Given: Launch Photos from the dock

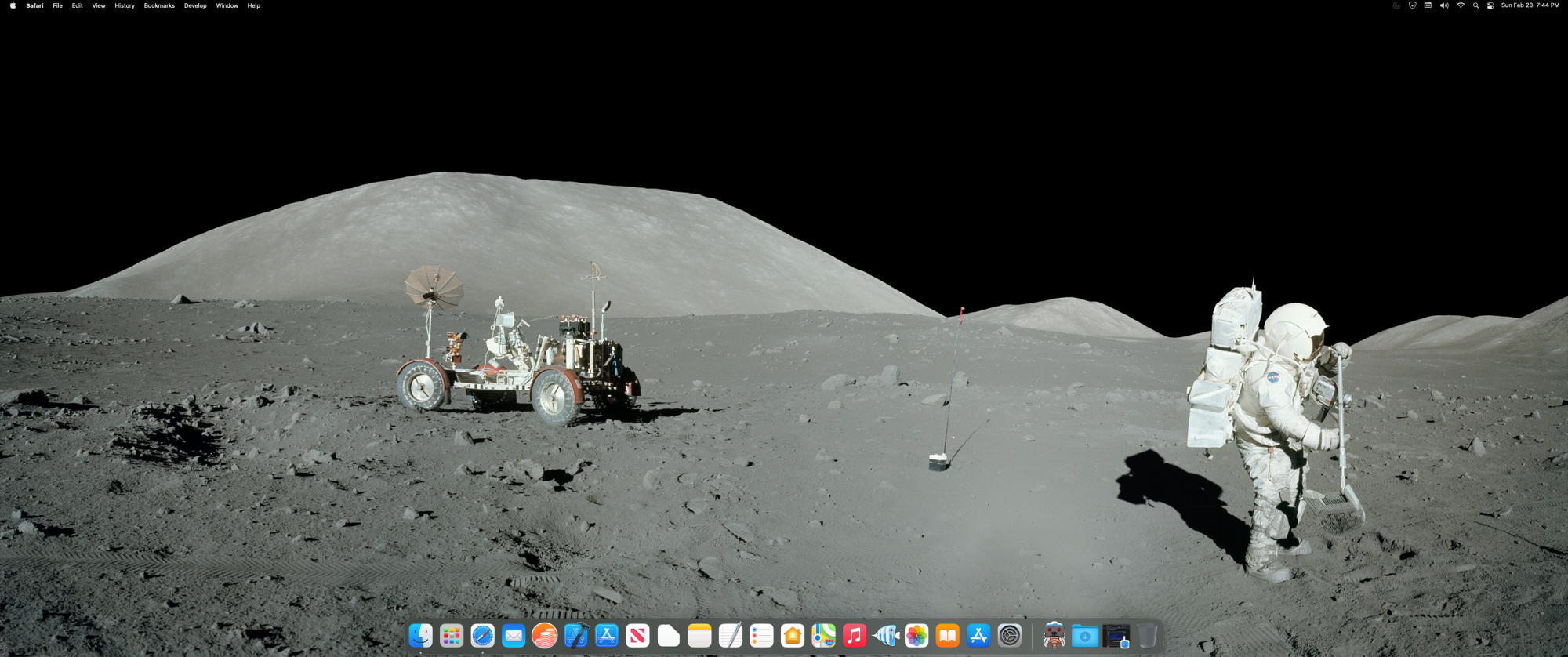Looking at the screenshot, I should [916, 635].
